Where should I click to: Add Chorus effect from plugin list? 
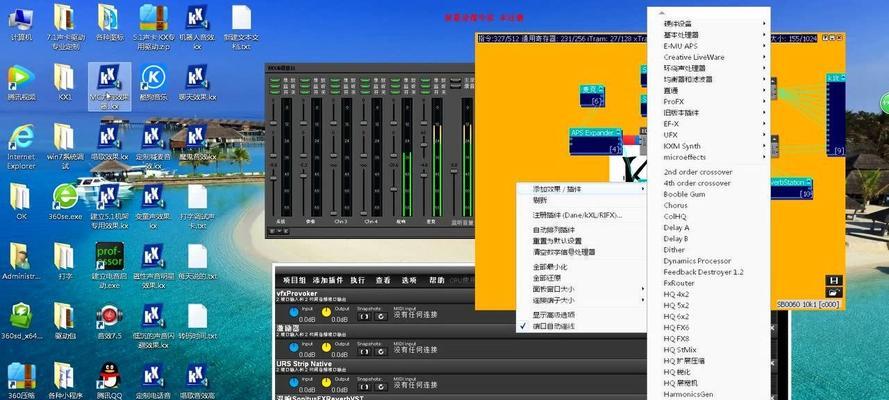point(709,205)
